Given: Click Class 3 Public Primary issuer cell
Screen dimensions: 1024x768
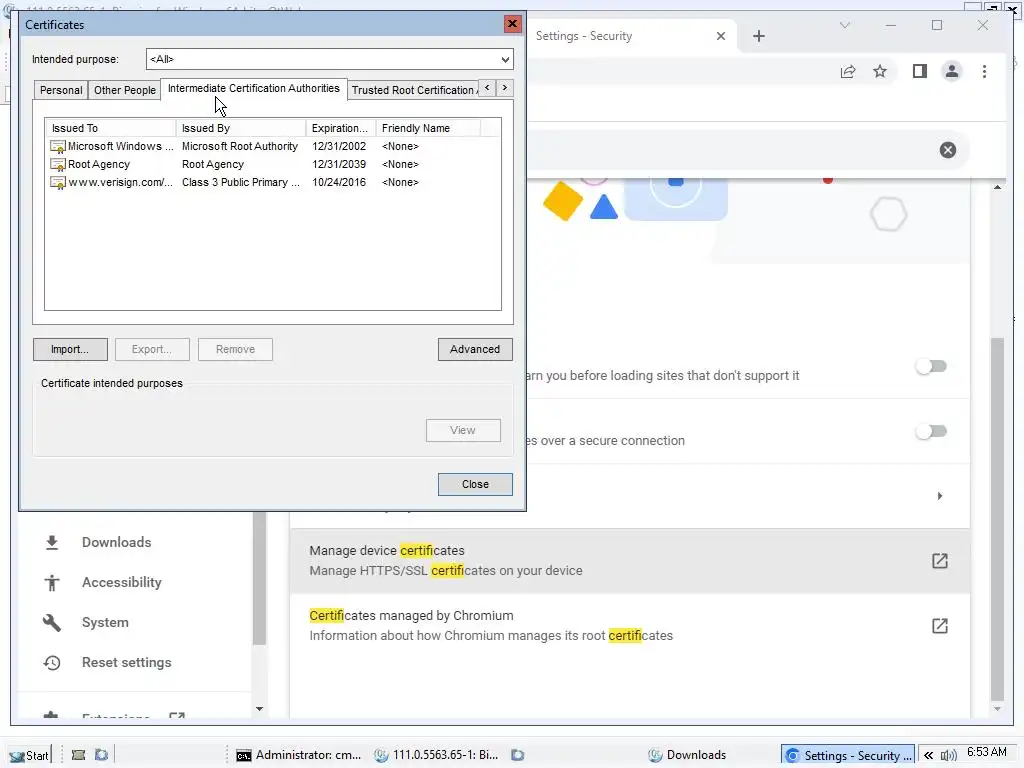Looking at the screenshot, I should [240, 182].
